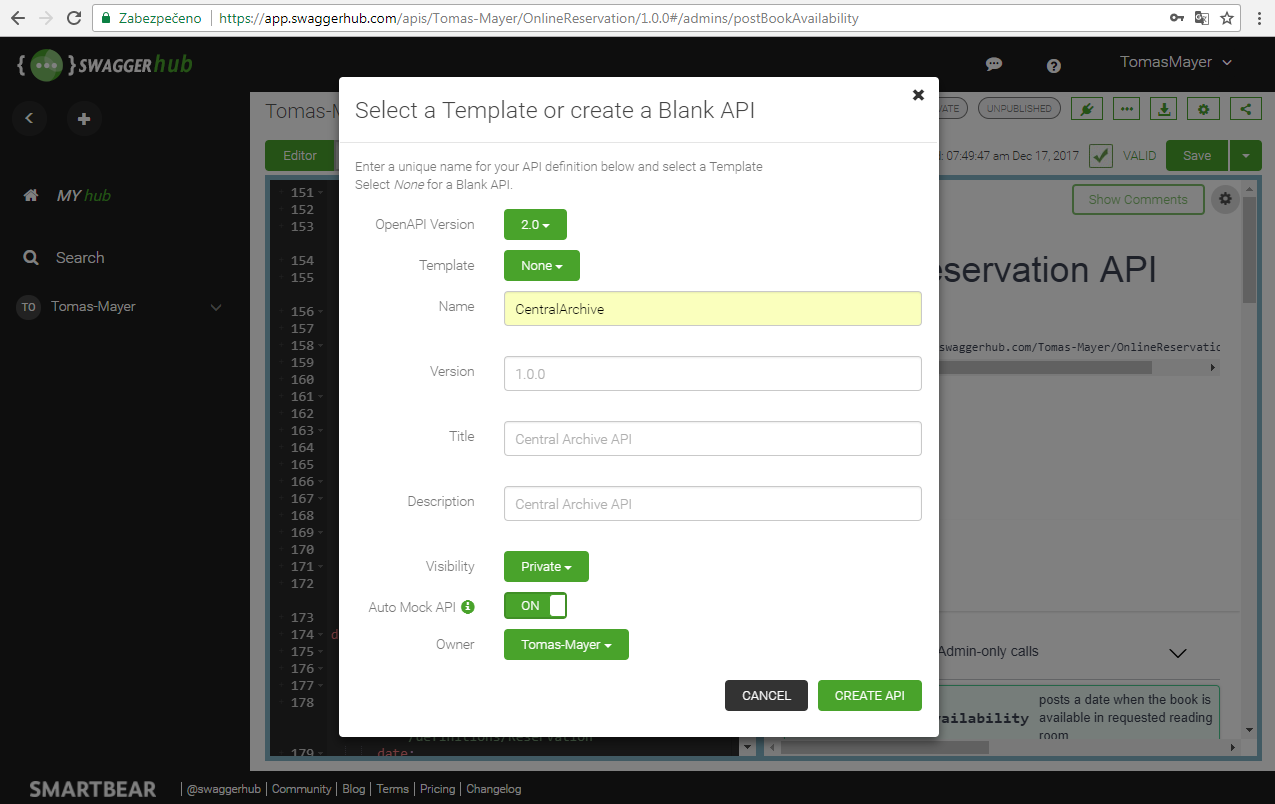Click the CREATE API button
Screen dimensions: 1275x804
pos(869,696)
